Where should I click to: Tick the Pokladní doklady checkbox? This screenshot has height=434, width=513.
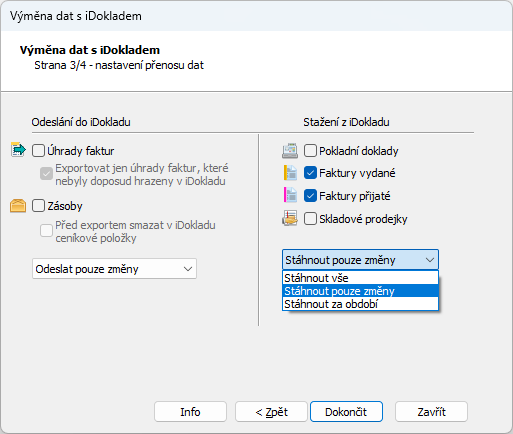point(310,151)
